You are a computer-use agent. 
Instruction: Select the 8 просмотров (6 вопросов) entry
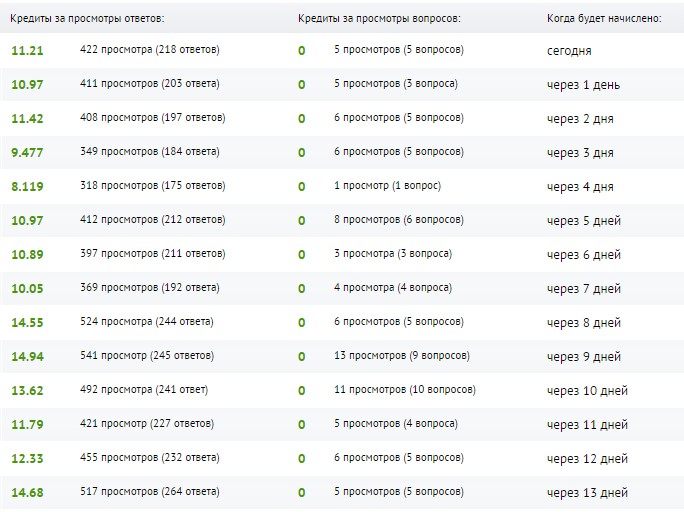(x=399, y=220)
